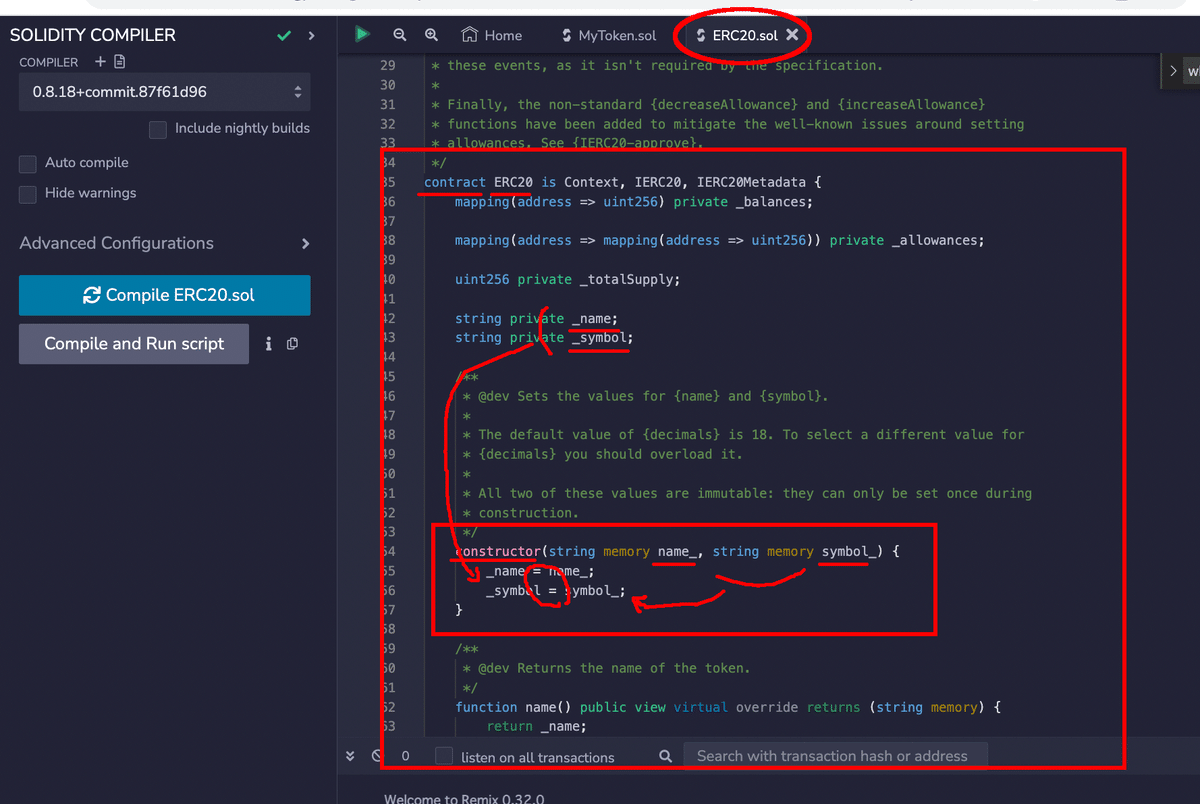Click 'contract ERC20 is Context' code line
The height and width of the screenshot is (804, 1200).
[x=623, y=182]
